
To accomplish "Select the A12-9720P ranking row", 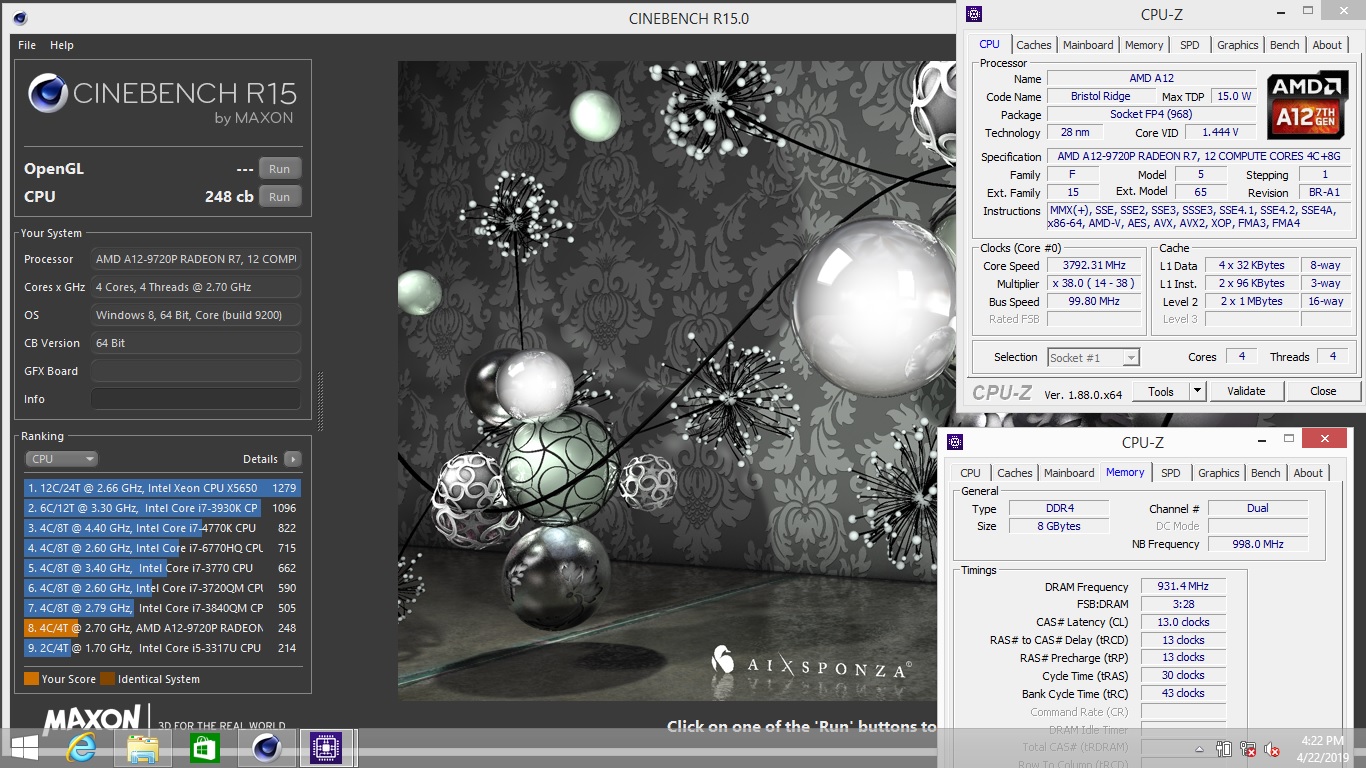I will tap(163, 628).
